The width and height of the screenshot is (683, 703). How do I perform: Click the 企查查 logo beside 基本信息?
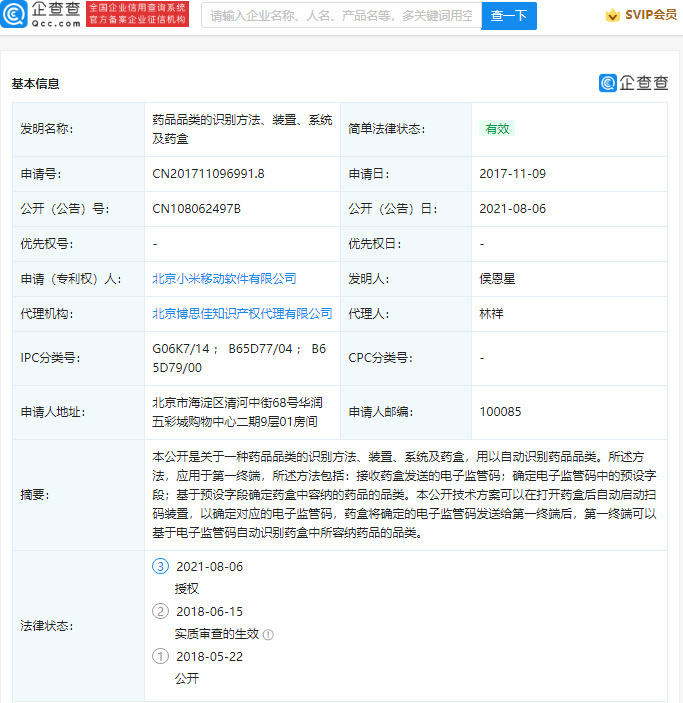point(634,83)
